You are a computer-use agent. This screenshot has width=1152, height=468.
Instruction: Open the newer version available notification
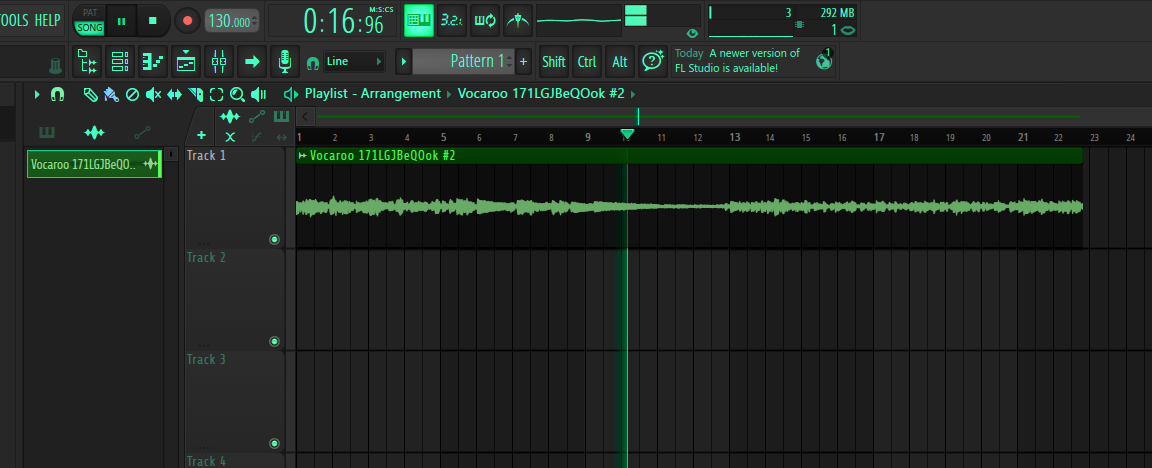click(x=738, y=61)
